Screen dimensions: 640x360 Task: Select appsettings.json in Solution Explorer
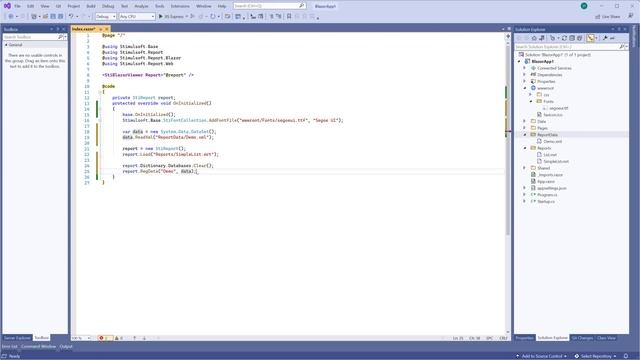(x=551, y=188)
